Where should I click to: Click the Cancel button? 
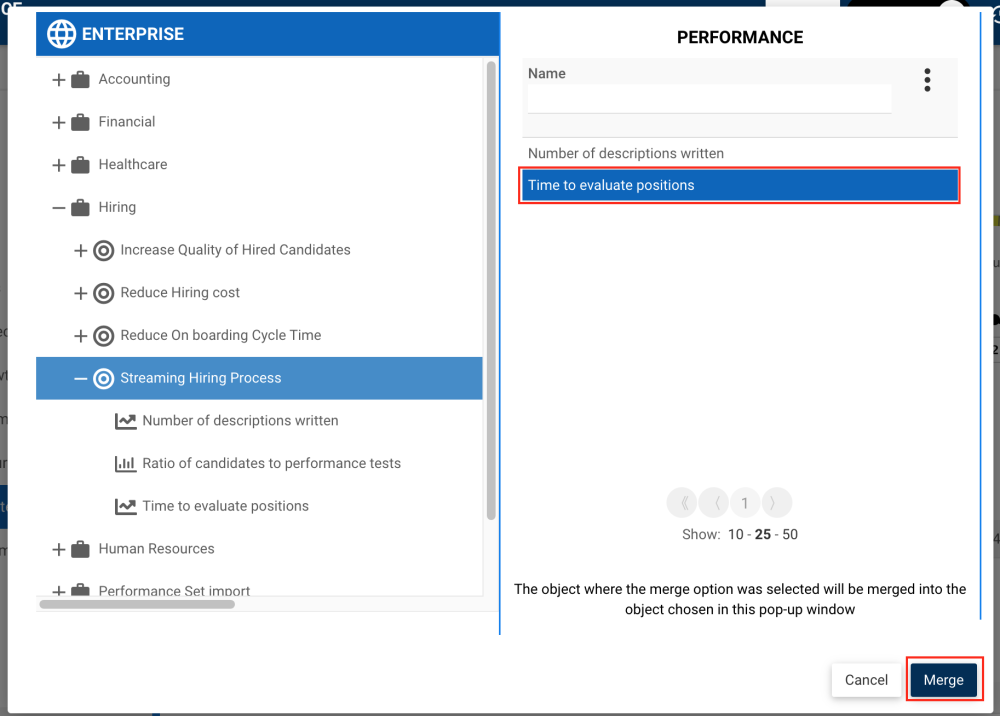coord(866,679)
